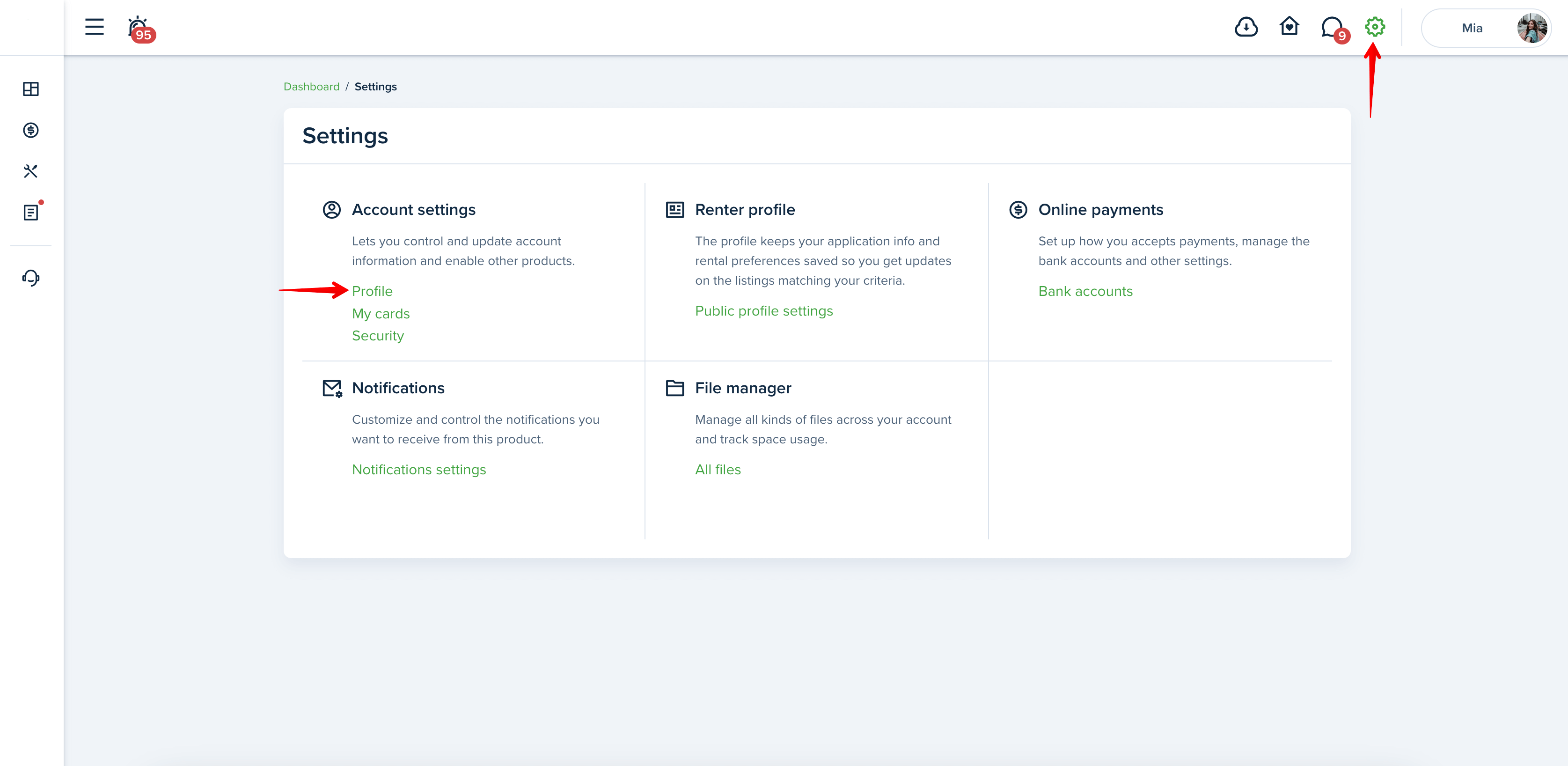The width and height of the screenshot is (1568, 766).
Task: Click the Settings breadcrumb item
Action: click(x=375, y=87)
